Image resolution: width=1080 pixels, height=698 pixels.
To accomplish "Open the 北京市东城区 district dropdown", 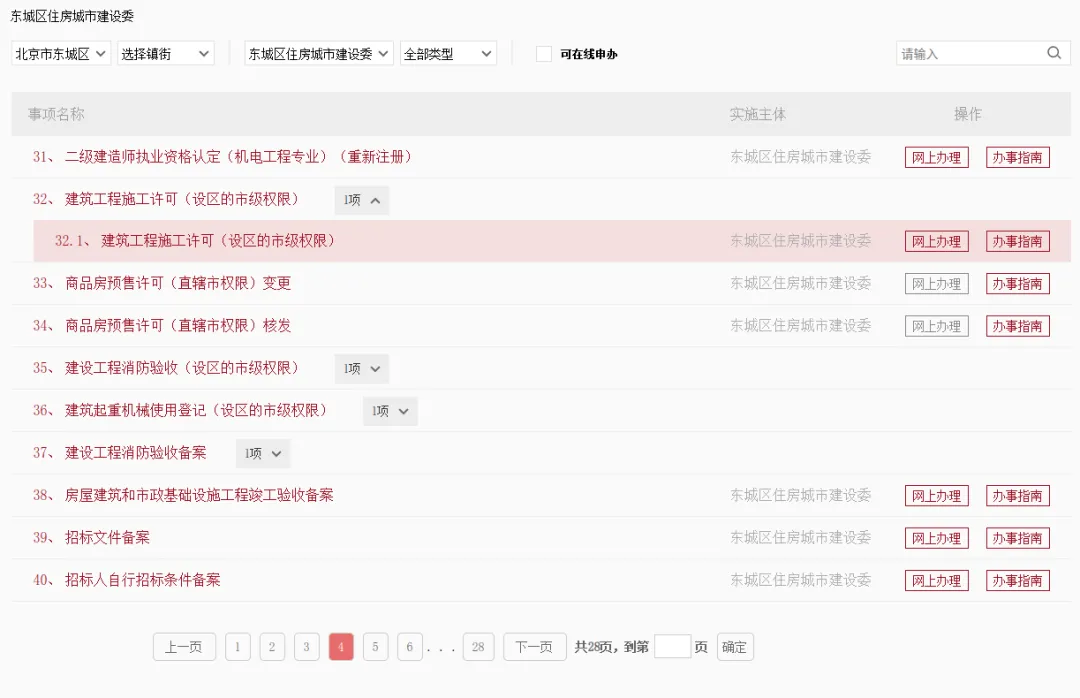I will click(x=61, y=54).
